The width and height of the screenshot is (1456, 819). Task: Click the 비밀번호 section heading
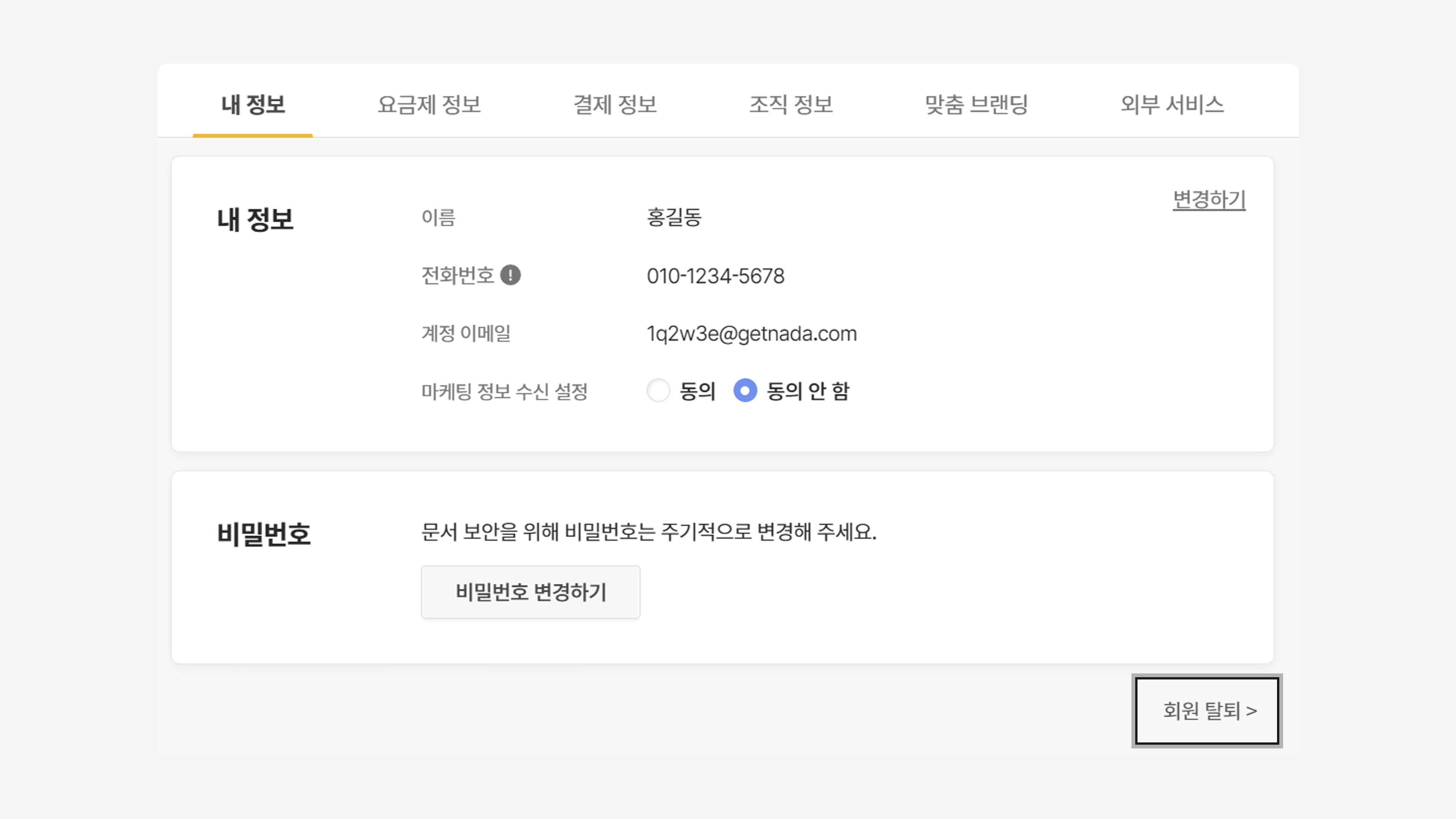(x=264, y=534)
